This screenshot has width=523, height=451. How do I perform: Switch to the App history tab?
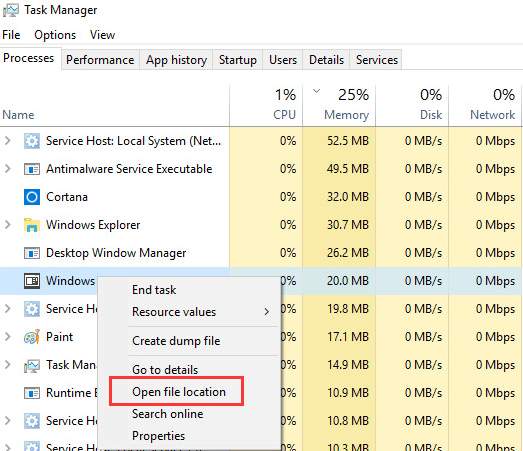176,60
